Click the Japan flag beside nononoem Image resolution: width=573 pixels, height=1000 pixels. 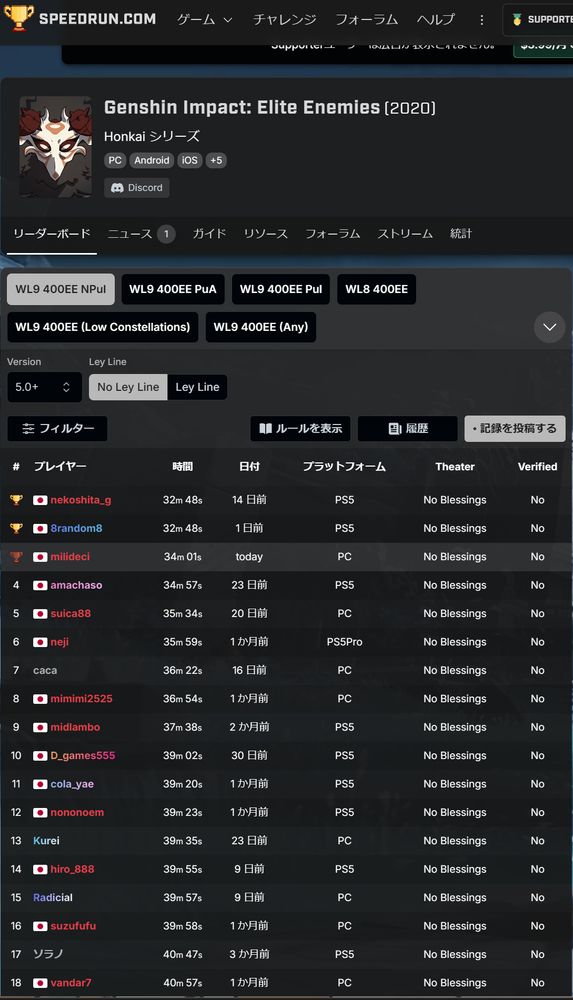coord(40,812)
